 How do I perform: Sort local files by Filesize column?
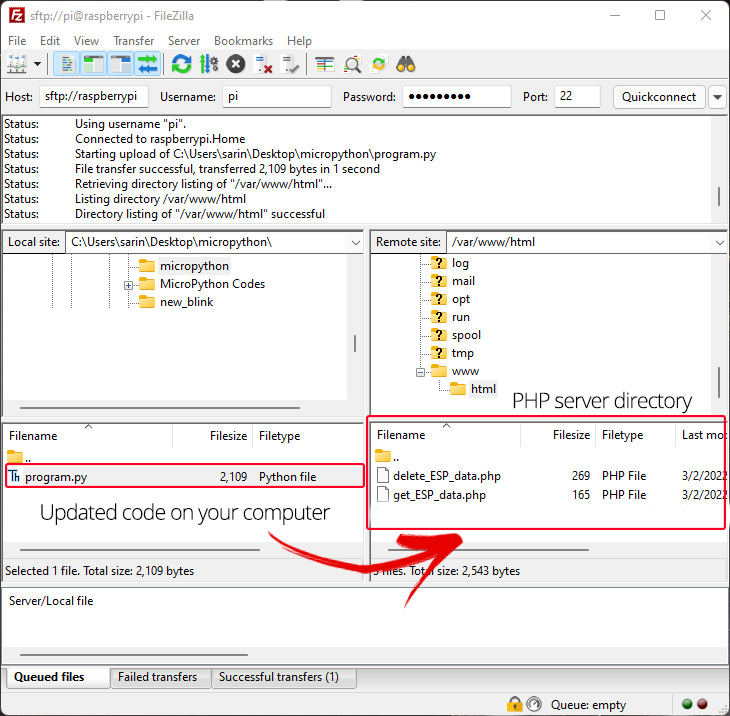tap(213, 436)
